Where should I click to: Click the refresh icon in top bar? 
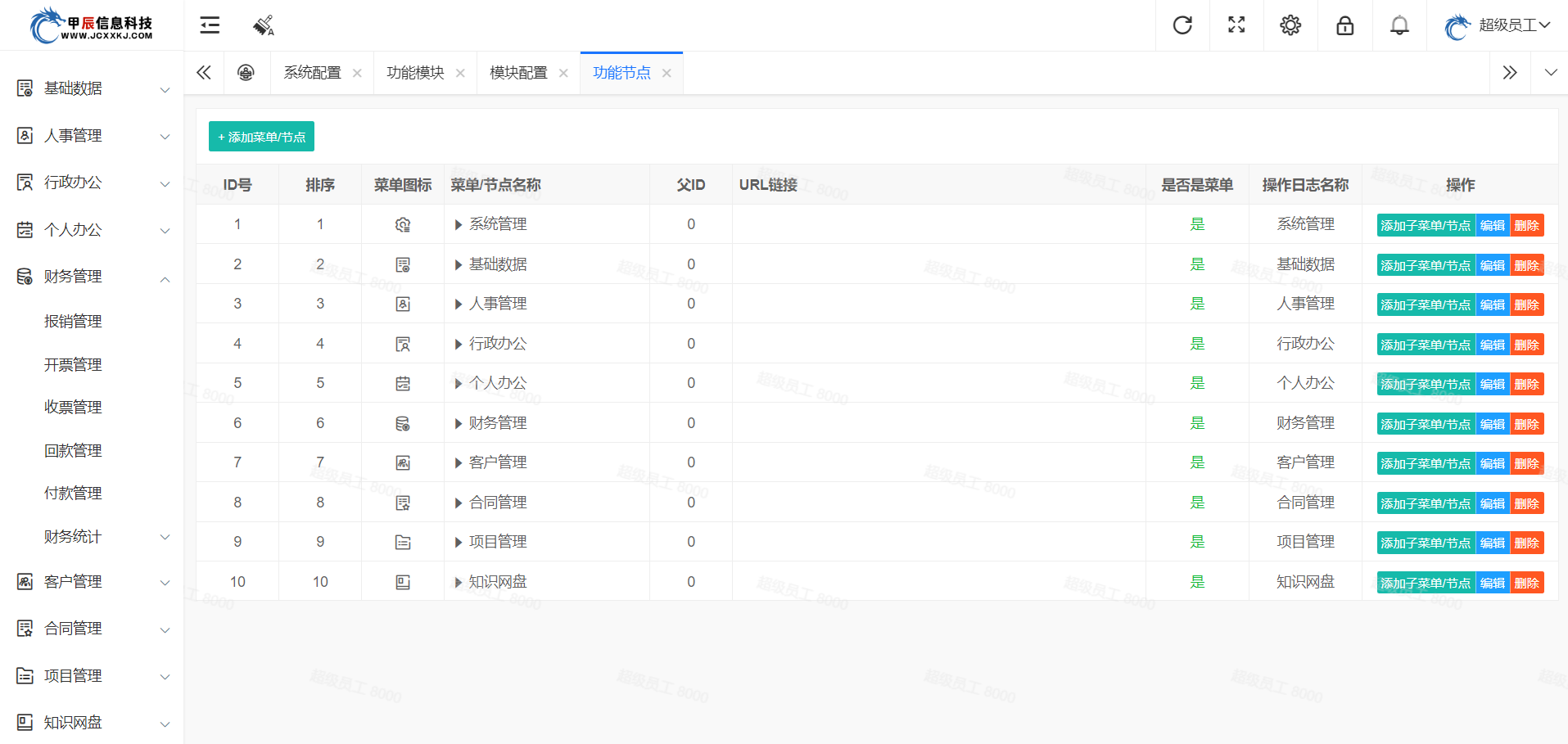pyautogui.click(x=1182, y=25)
